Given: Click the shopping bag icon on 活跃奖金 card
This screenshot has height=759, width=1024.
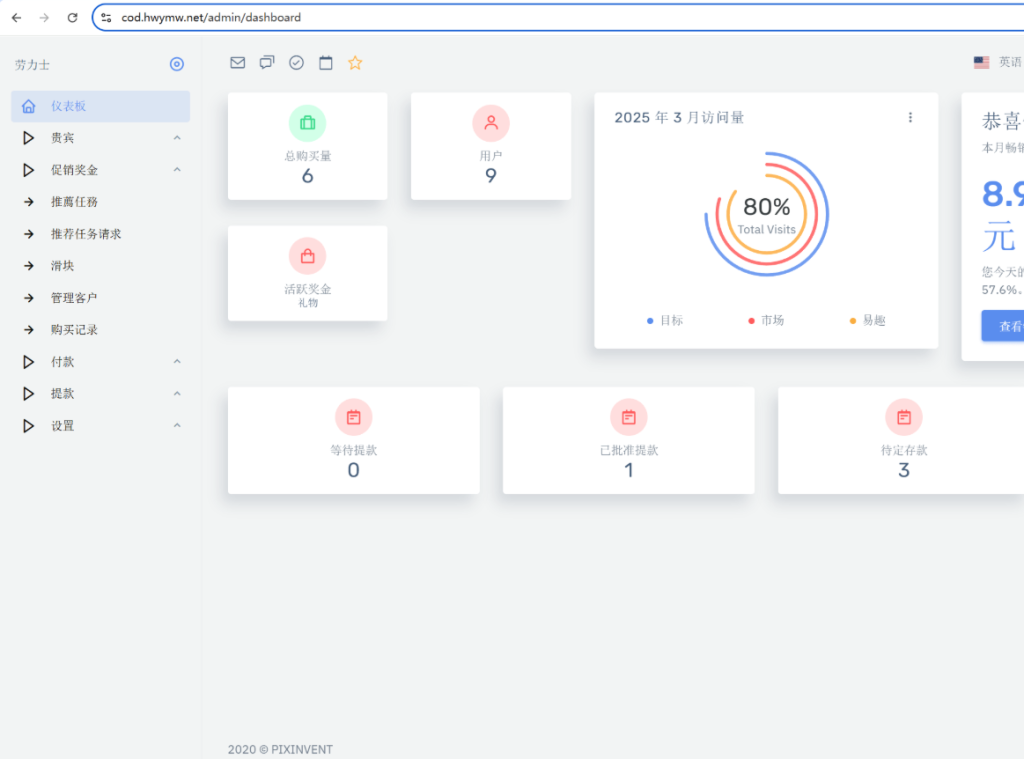Looking at the screenshot, I should pos(308,256).
